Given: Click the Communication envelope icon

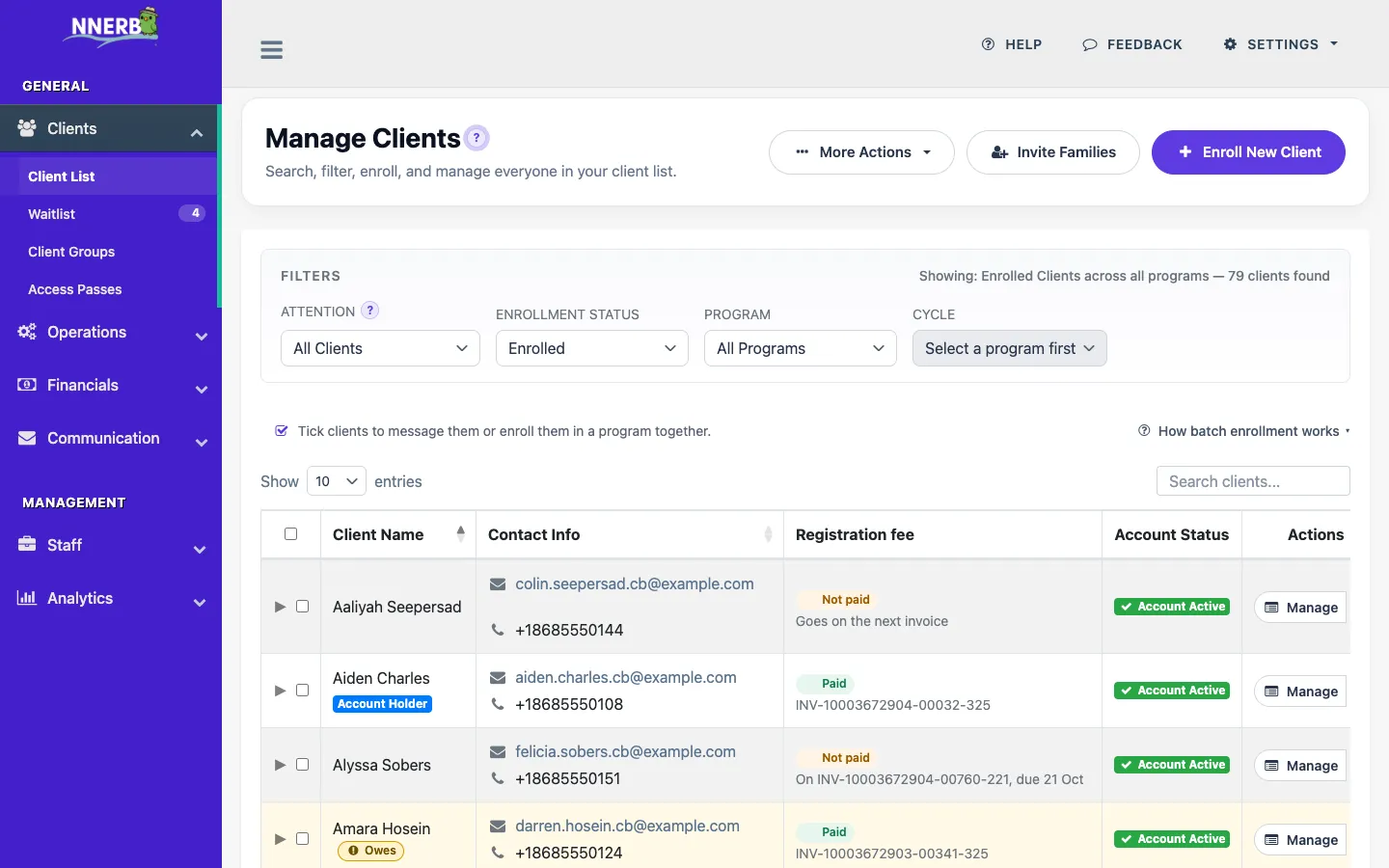Looking at the screenshot, I should pos(27,438).
